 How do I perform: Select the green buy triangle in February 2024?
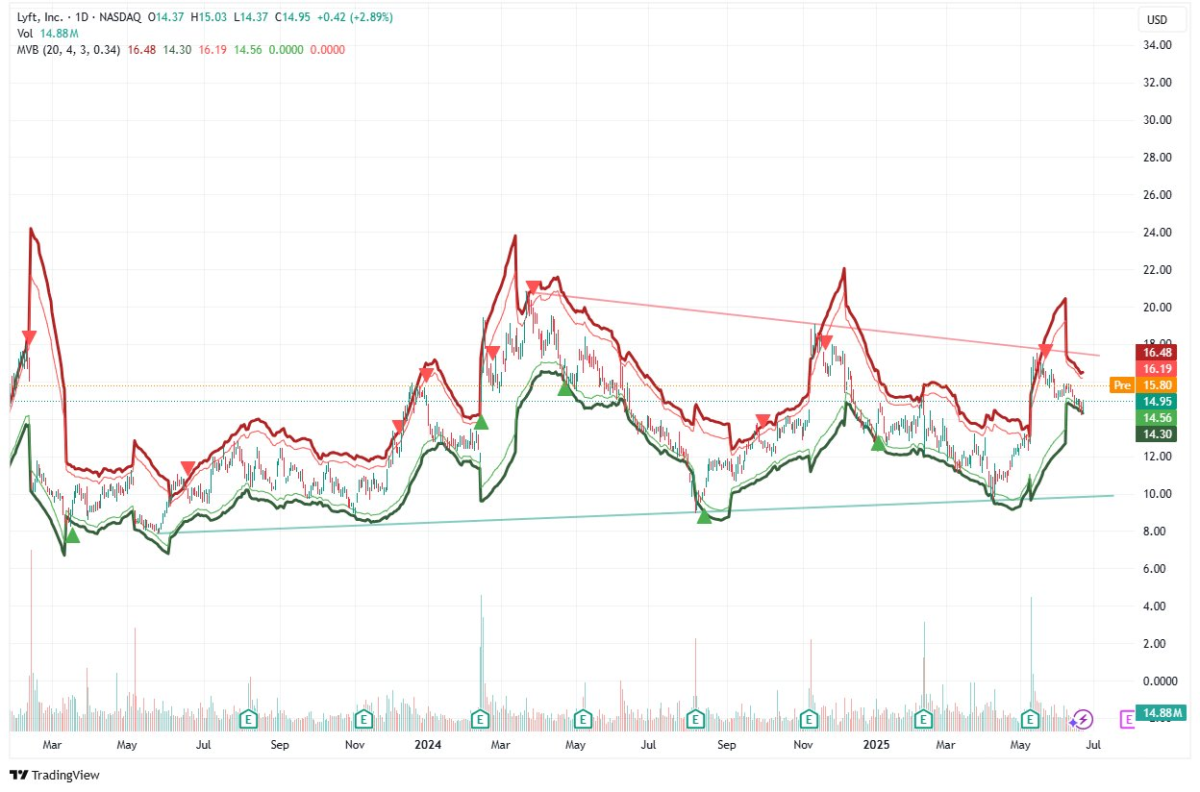click(x=481, y=422)
